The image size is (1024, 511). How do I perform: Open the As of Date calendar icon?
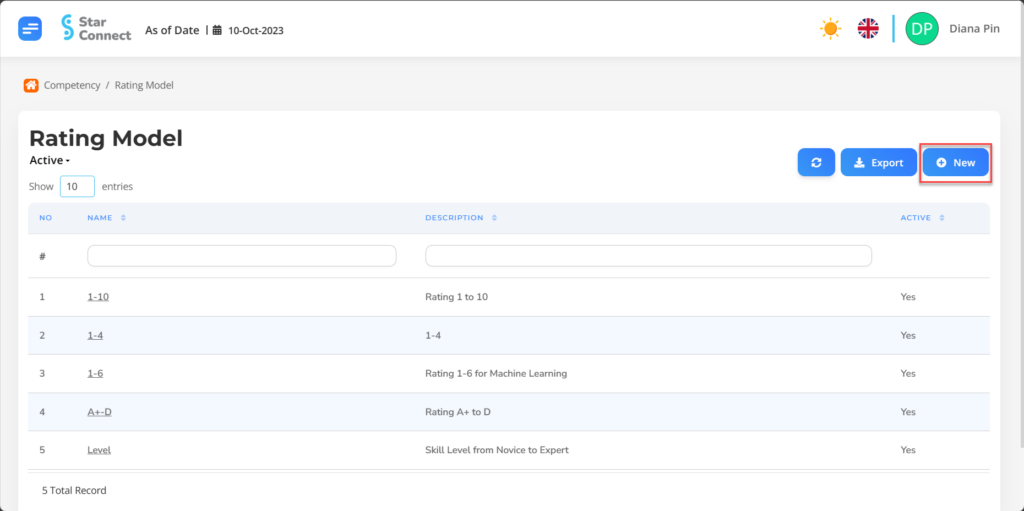(x=217, y=30)
